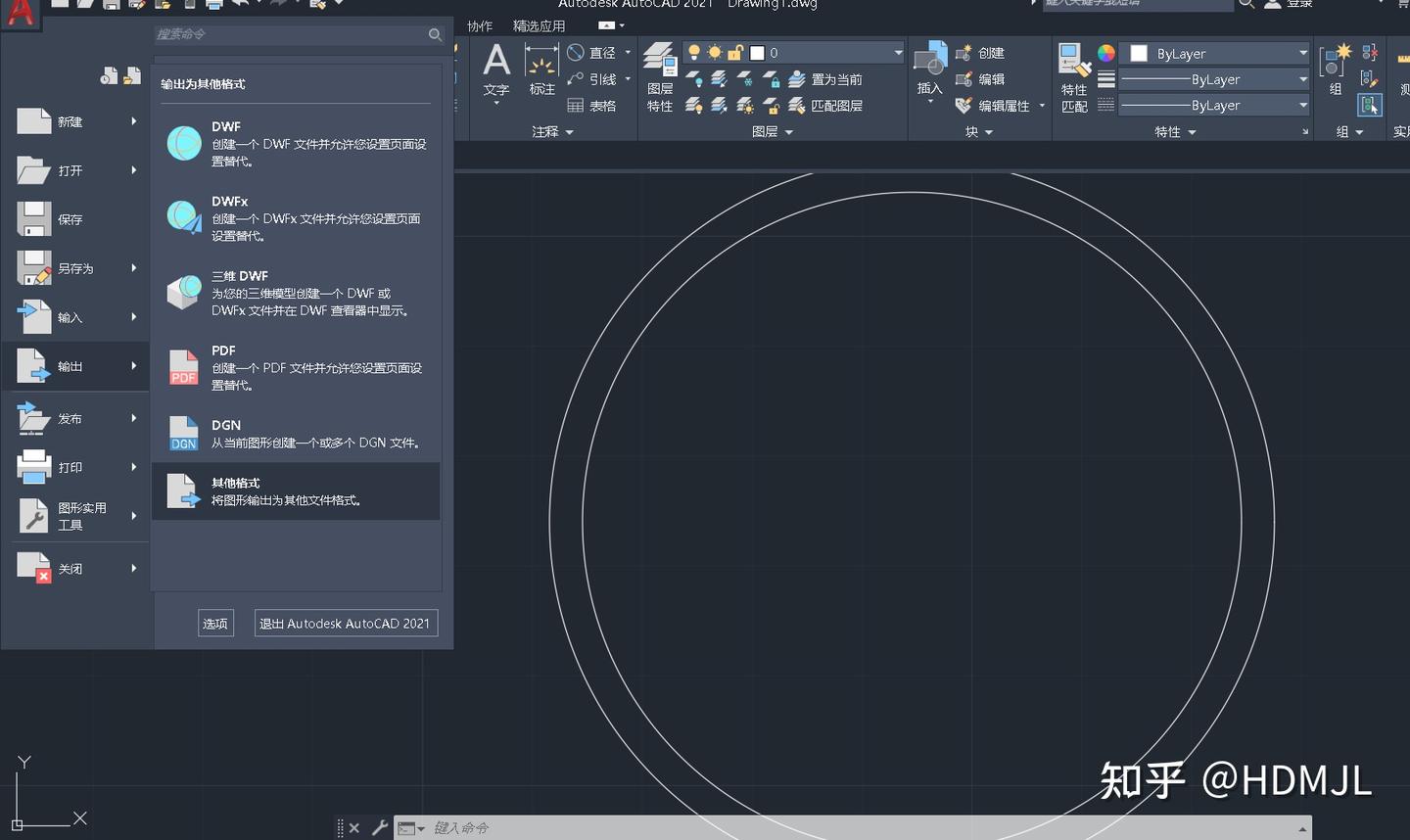Expand the 注释 panel
This screenshot has width=1410, height=840.
(552, 132)
